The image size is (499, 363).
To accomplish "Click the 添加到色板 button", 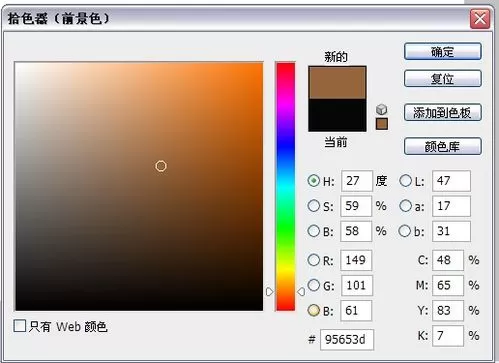I will coord(443,113).
